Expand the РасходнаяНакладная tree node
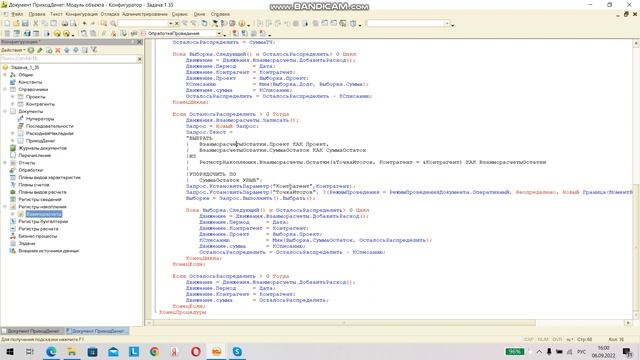640x360 pixels. tap(13, 133)
